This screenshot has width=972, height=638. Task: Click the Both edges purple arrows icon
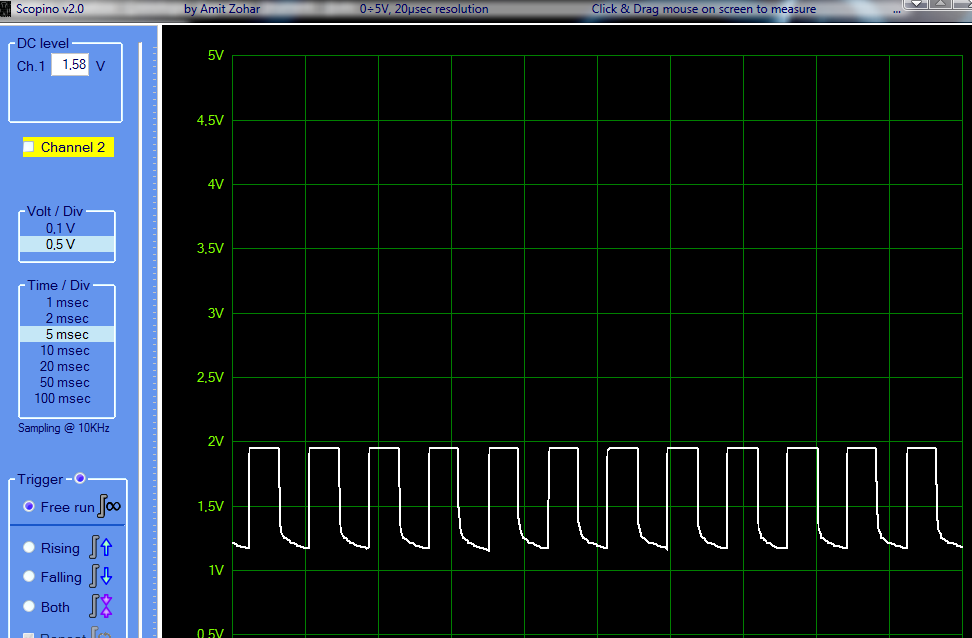point(101,606)
